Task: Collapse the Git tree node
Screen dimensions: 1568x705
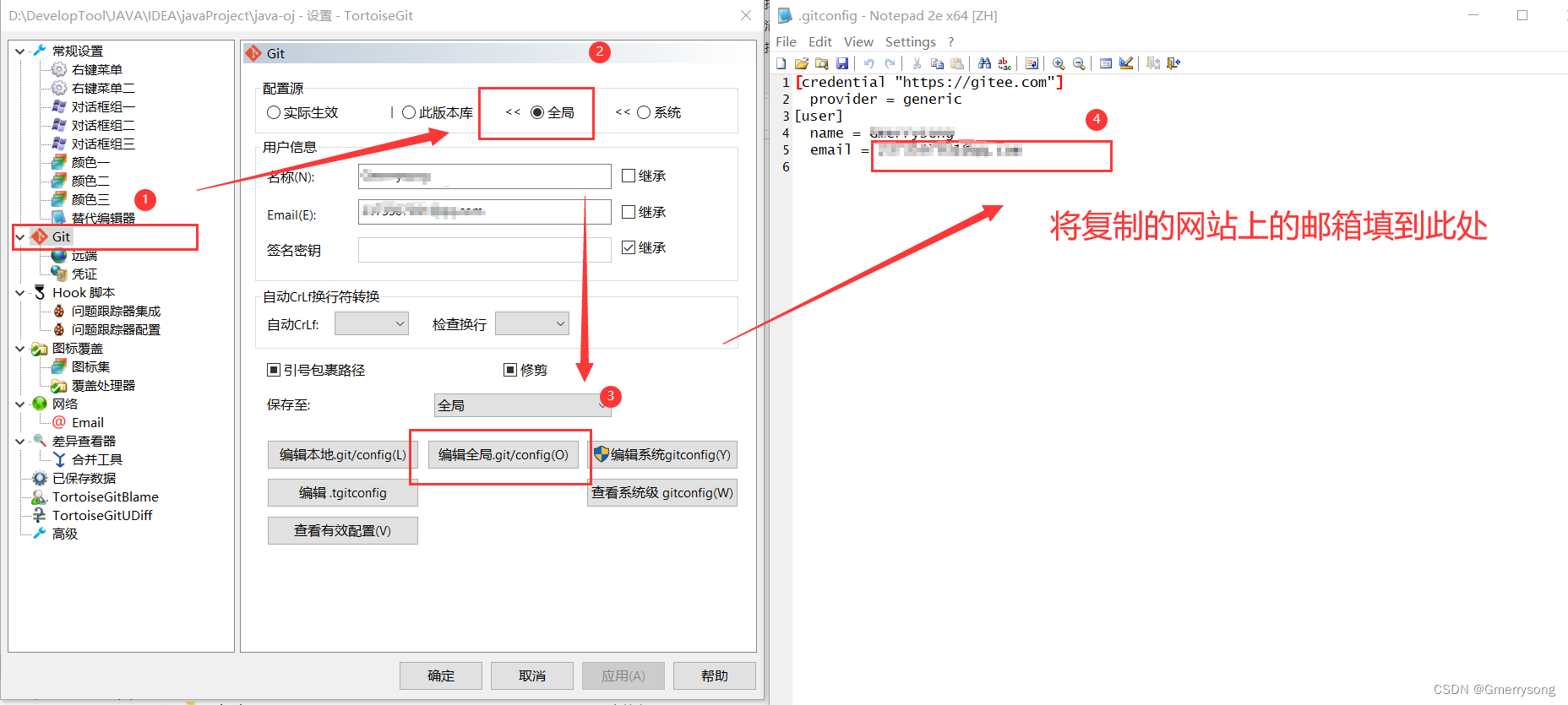Action: tap(20, 236)
